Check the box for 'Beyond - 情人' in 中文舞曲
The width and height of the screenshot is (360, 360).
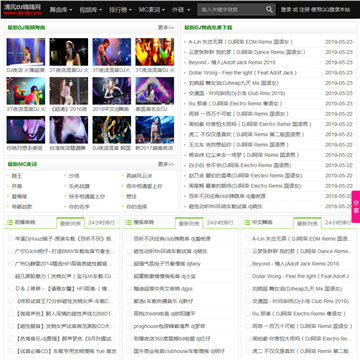[248, 264]
